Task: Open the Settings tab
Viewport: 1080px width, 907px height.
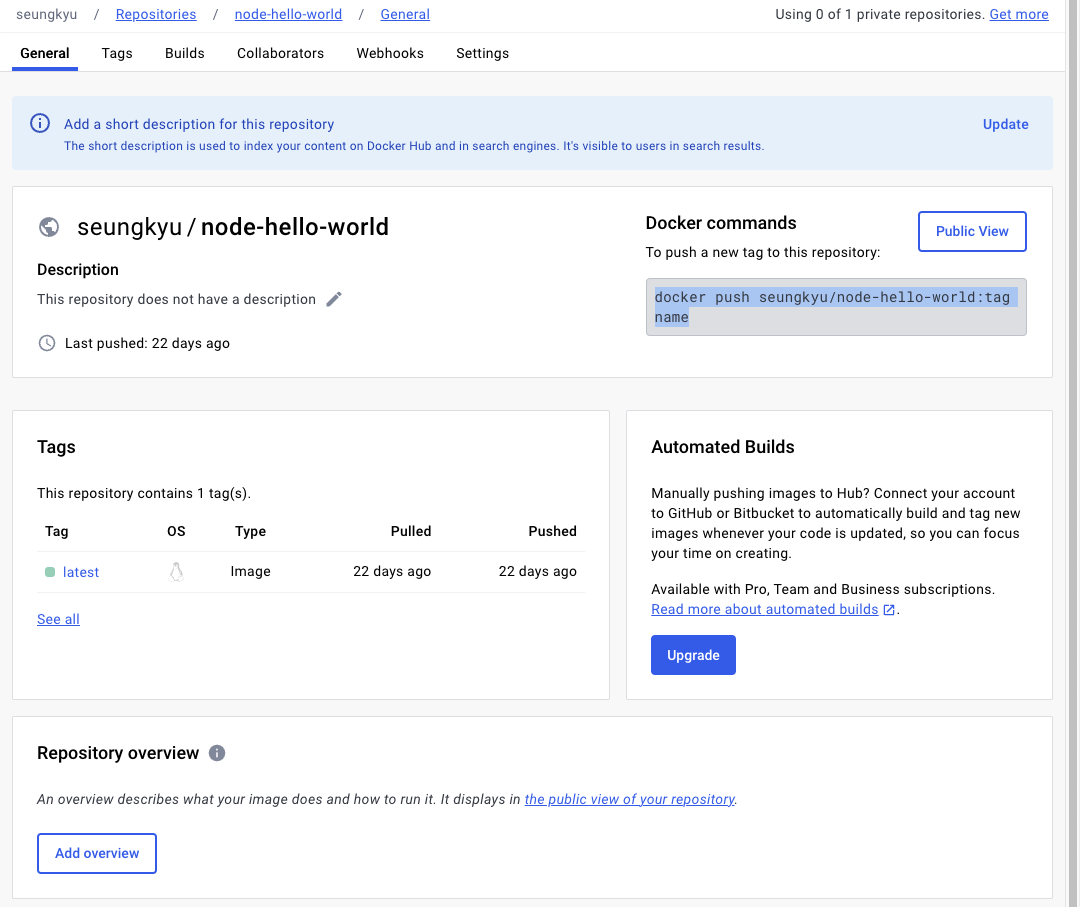Action: point(482,53)
